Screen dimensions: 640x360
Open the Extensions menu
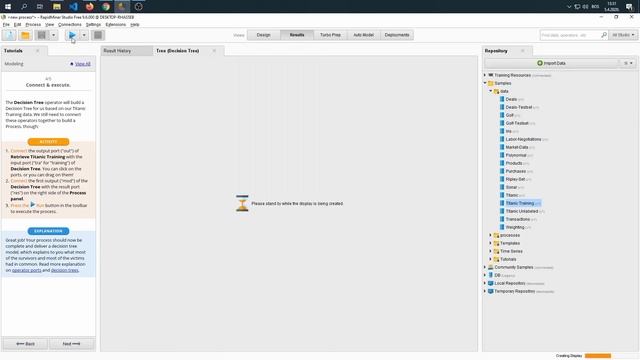pyautogui.click(x=116, y=24)
